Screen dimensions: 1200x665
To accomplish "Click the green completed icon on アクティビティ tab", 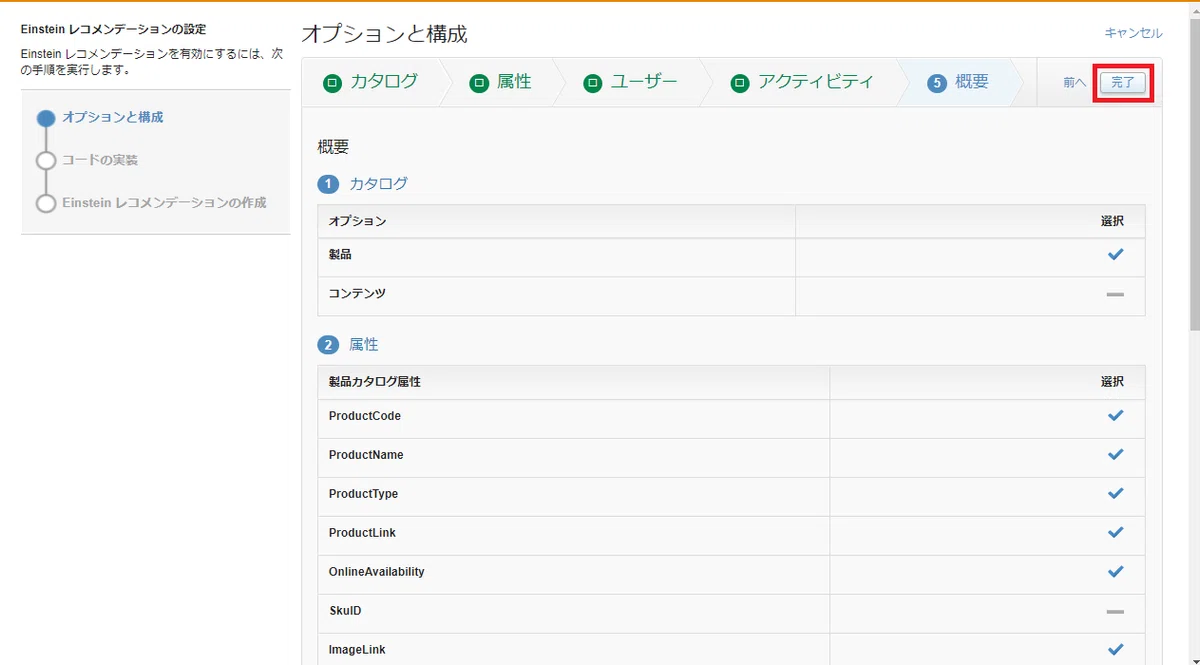I will tap(739, 83).
